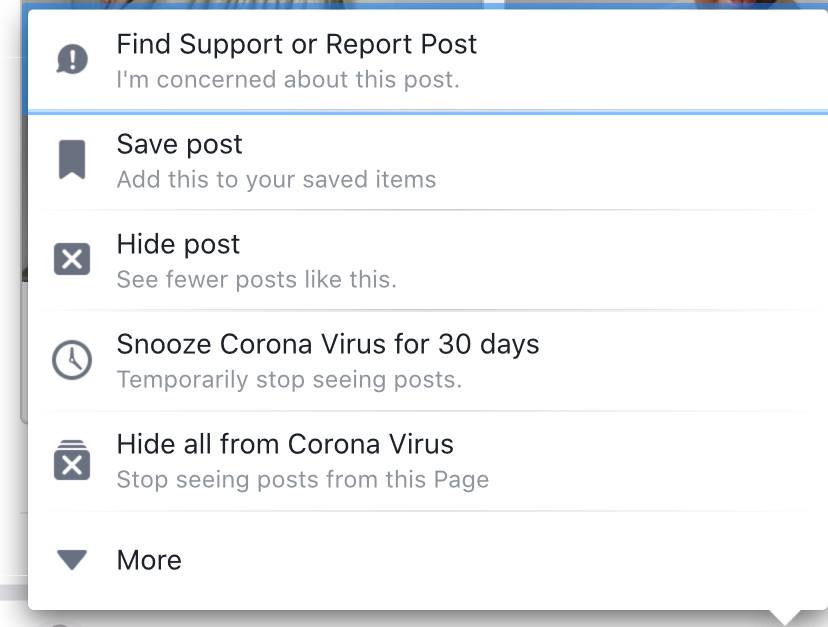Screen dimensions: 828x627
Task: Click 'Stop seeing posts from this Page'
Action: (303, 480)
